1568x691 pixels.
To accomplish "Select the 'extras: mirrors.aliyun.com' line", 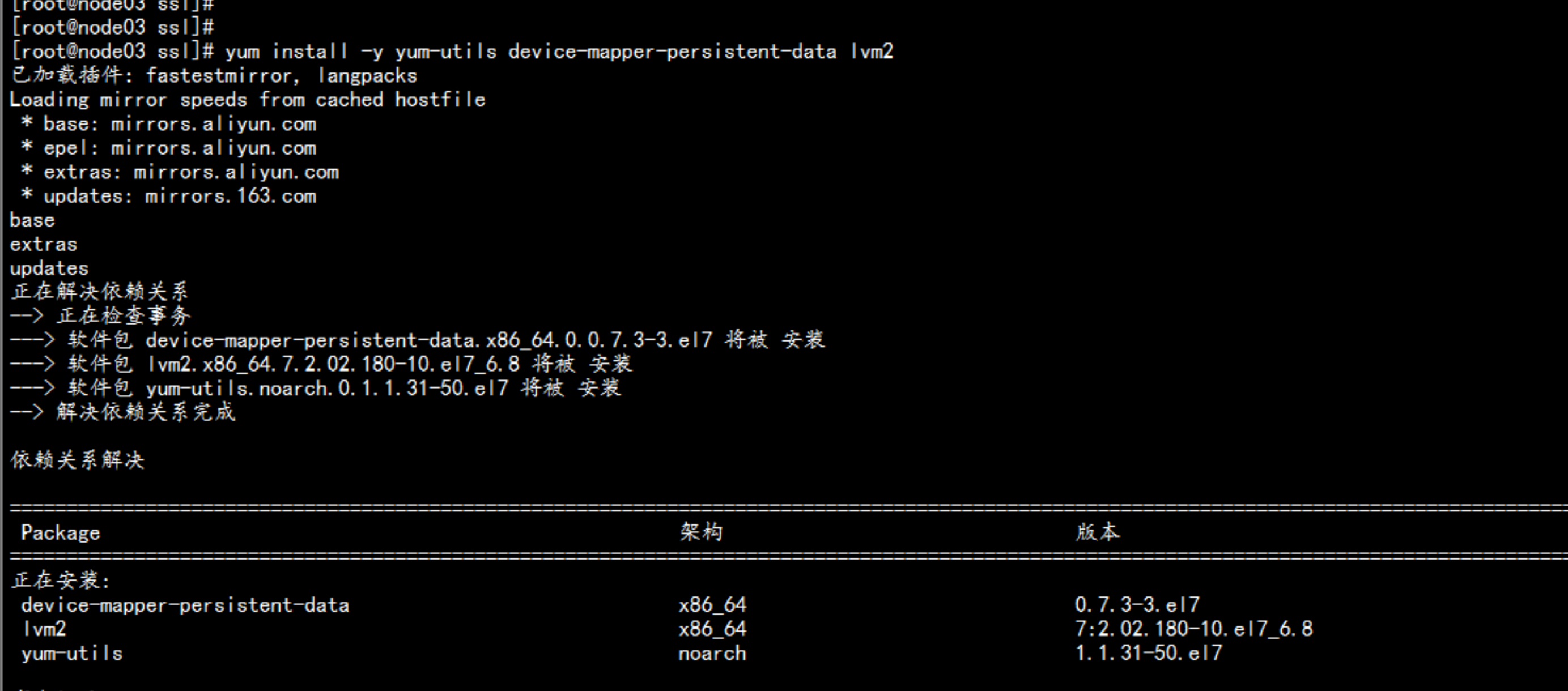I will [x=180, y=172].
